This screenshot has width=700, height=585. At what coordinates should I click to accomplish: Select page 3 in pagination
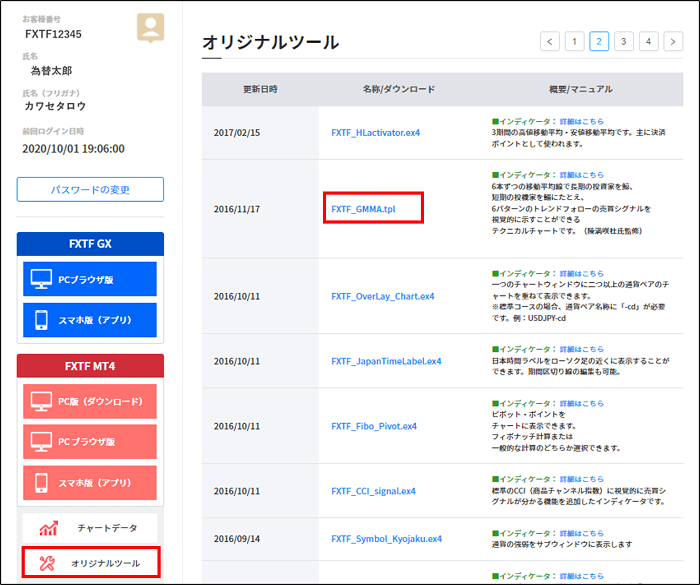coord(624,41)
